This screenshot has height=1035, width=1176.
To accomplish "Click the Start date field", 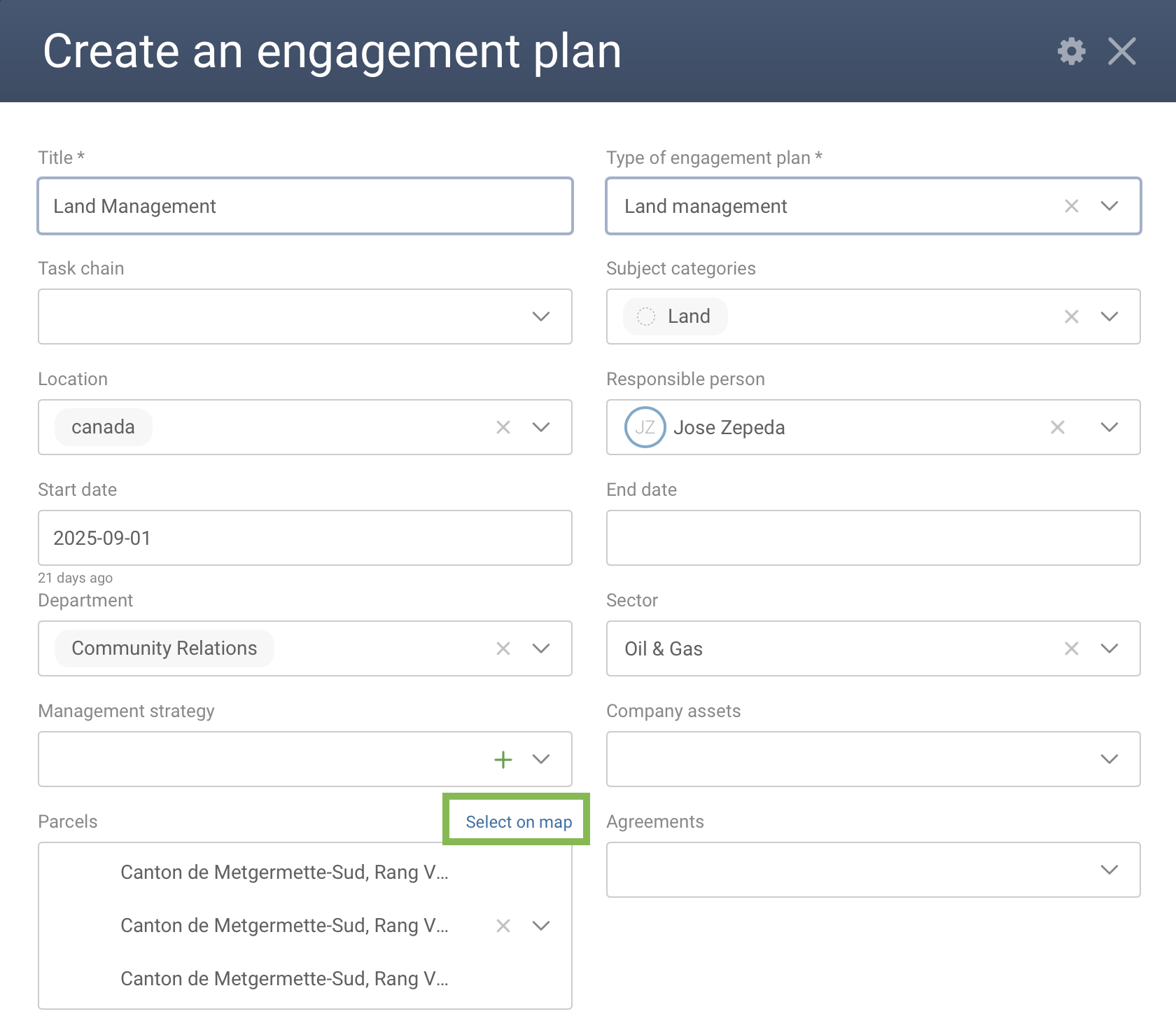I will [x=305, y=538].
